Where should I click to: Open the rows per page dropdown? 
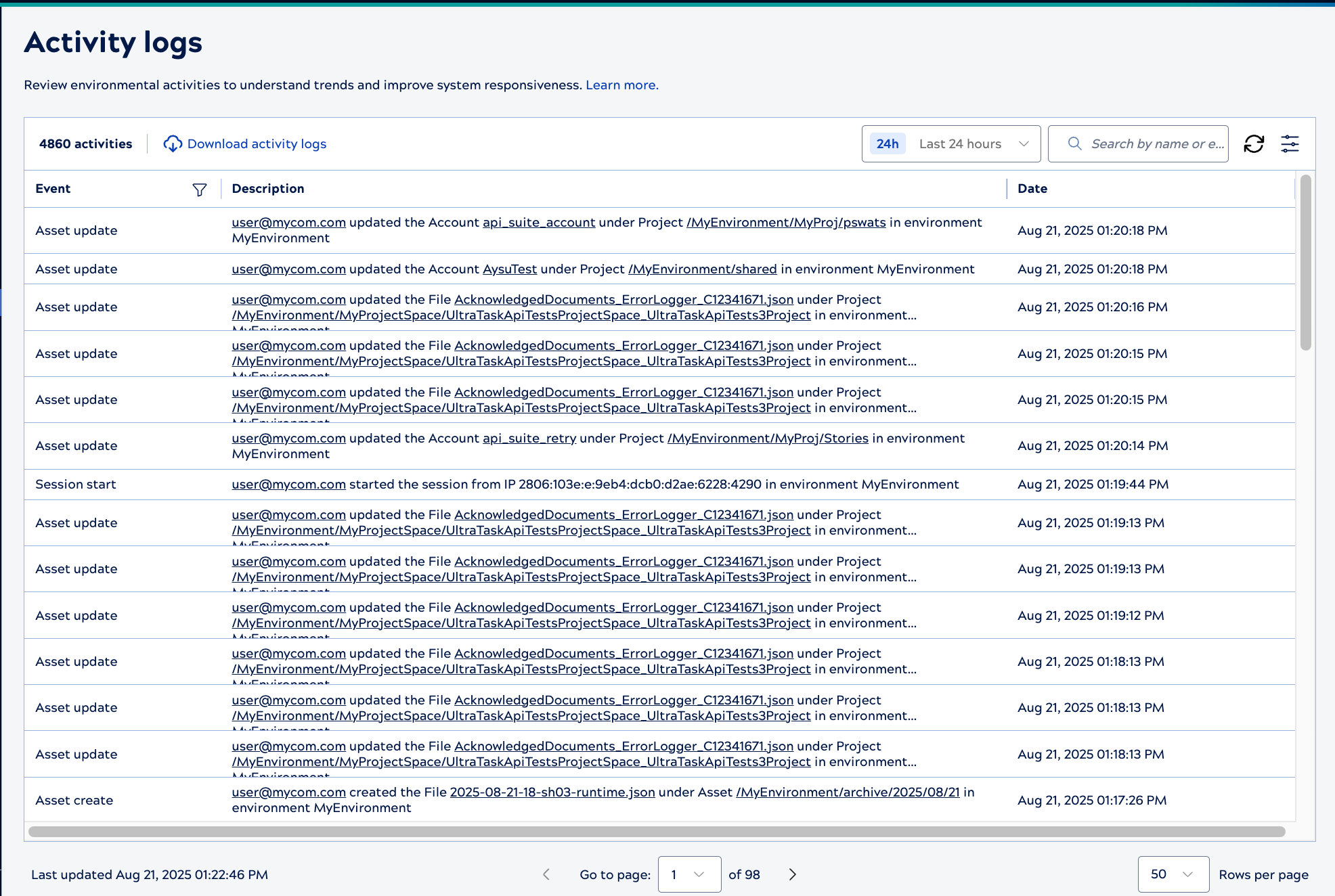pos(1173,874)
